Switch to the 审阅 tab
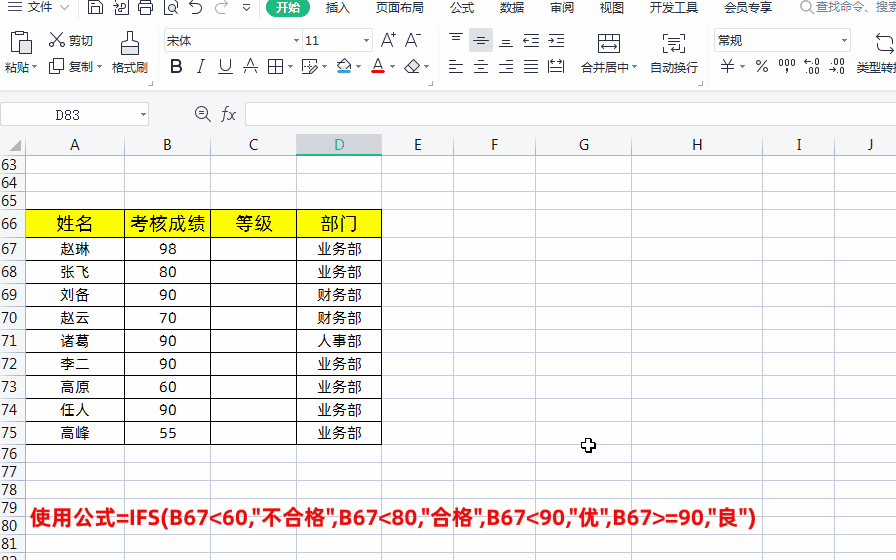896x560 pixels. click(562, 7)
